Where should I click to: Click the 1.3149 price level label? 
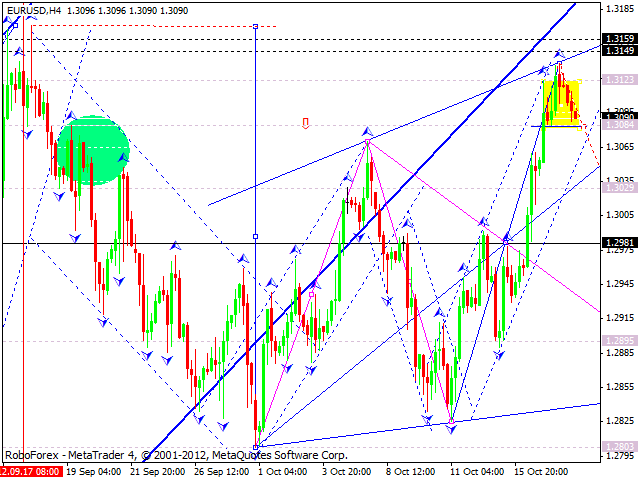(x=619, y=50)
